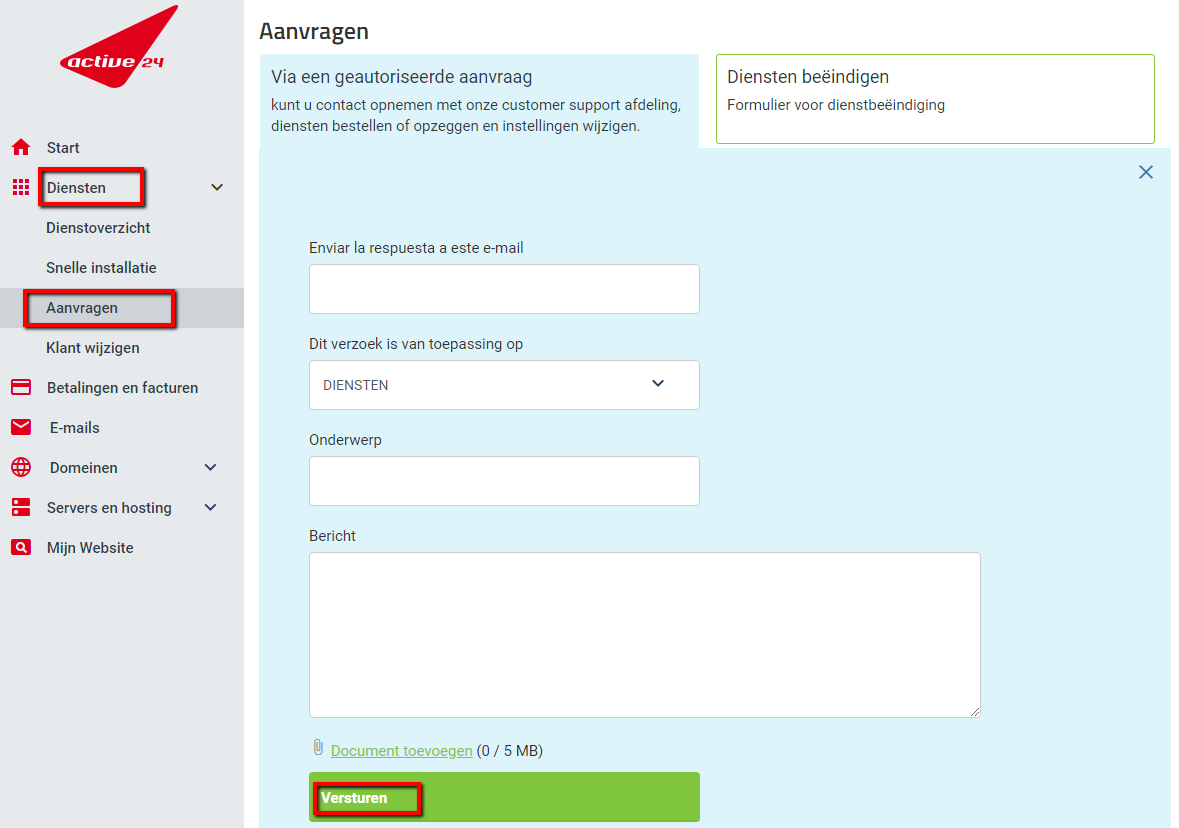
Task: Open Servers en hosting menu item
Action: tap(109, 508)
